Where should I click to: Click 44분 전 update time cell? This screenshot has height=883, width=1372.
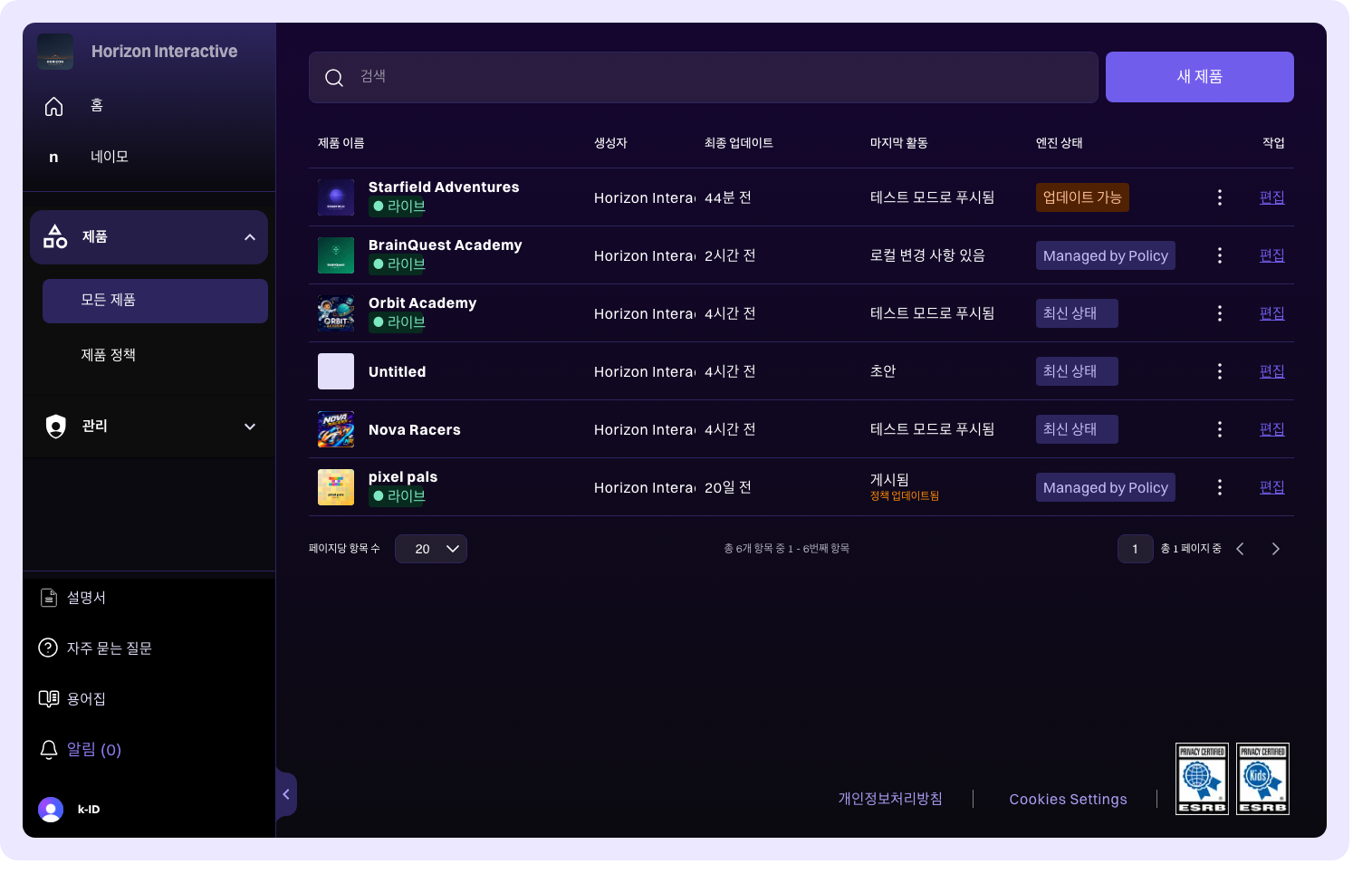tap(728, 197)
